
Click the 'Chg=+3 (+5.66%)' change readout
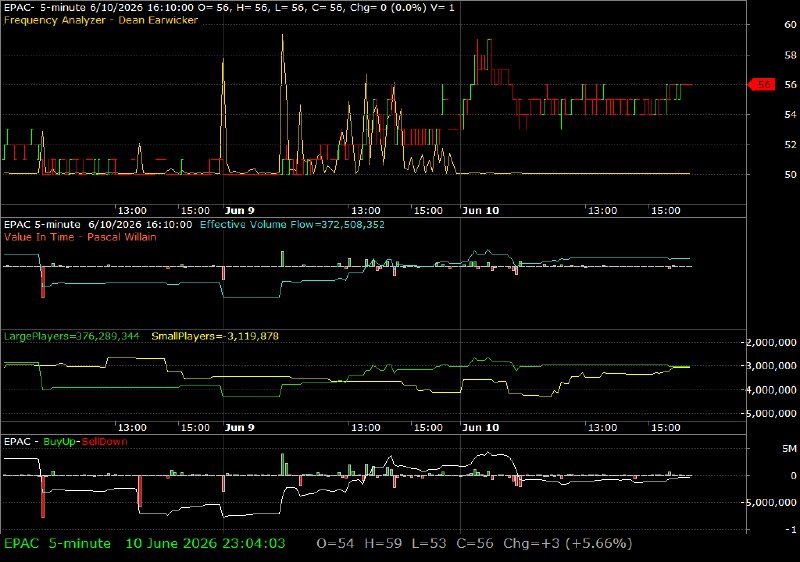568,544
